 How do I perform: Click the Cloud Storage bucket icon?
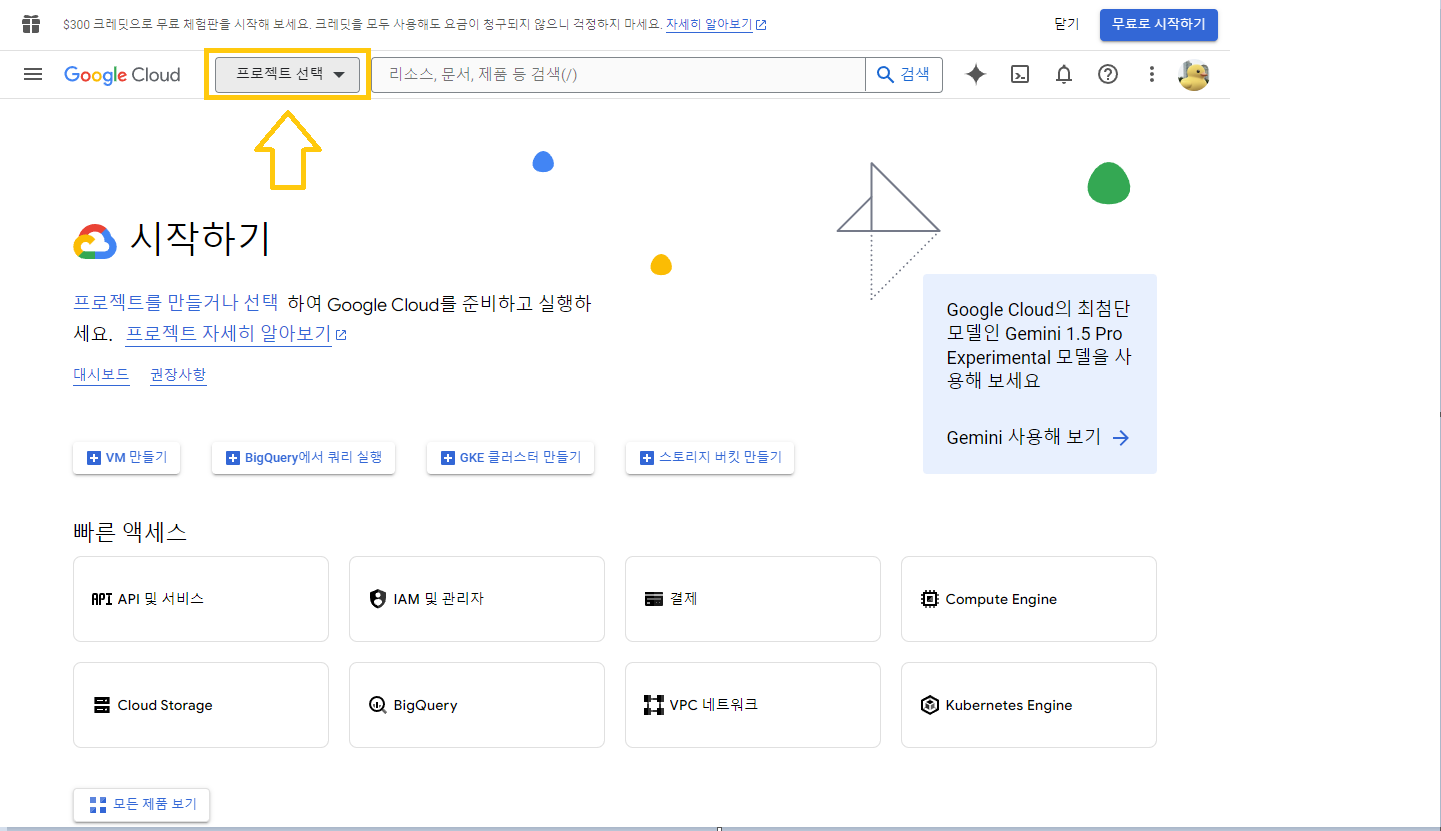coord(102,705)
